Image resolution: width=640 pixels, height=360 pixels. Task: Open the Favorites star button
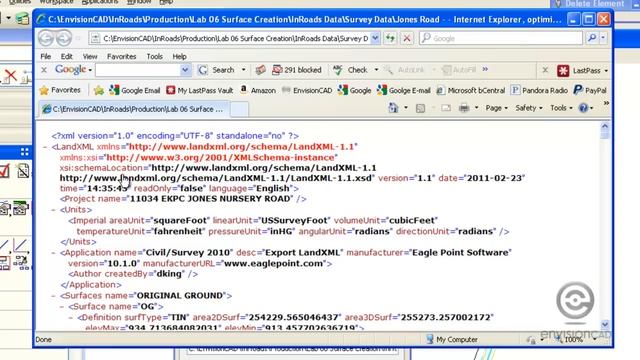[x=60, y=90]
